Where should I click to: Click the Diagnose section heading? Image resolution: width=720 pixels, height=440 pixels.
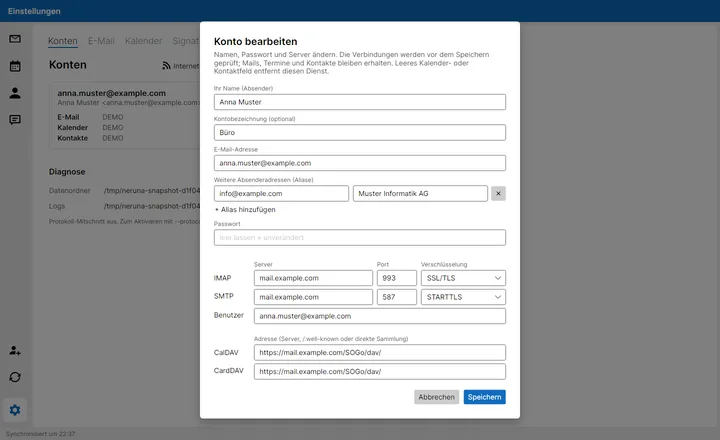[x=67, y=172]
